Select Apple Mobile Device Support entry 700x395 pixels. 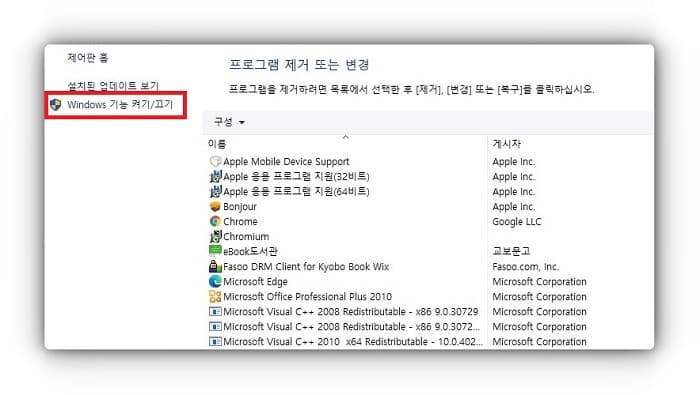[x=286, y=162]
